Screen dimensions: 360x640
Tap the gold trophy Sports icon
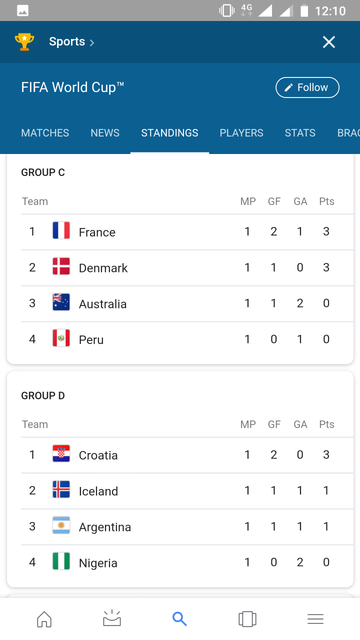(x=24, y=42)
